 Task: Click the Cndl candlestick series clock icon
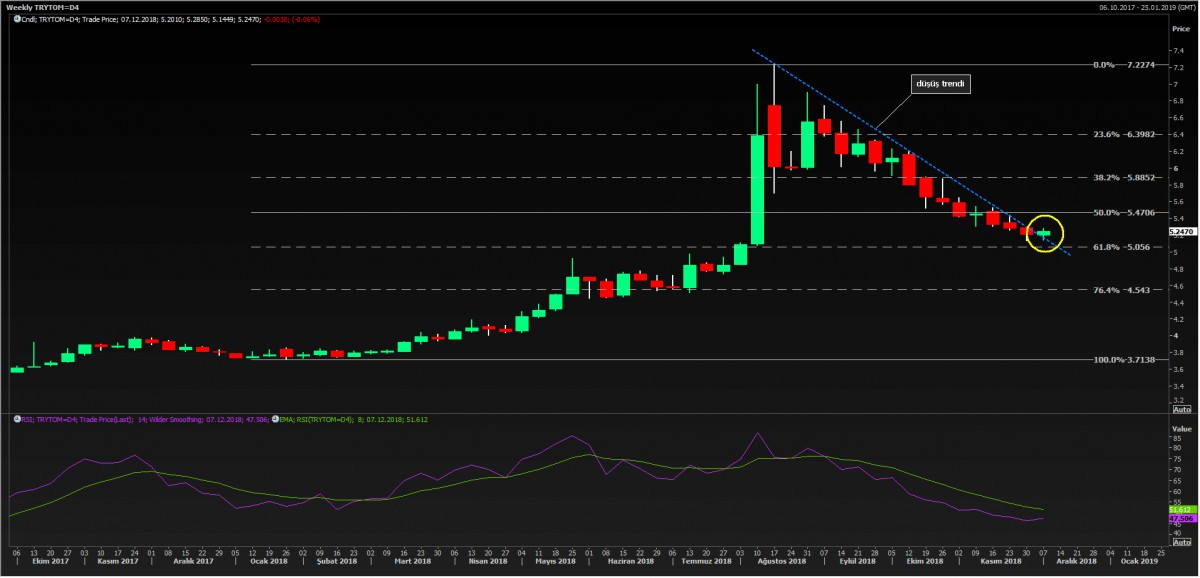pos(17,19)
